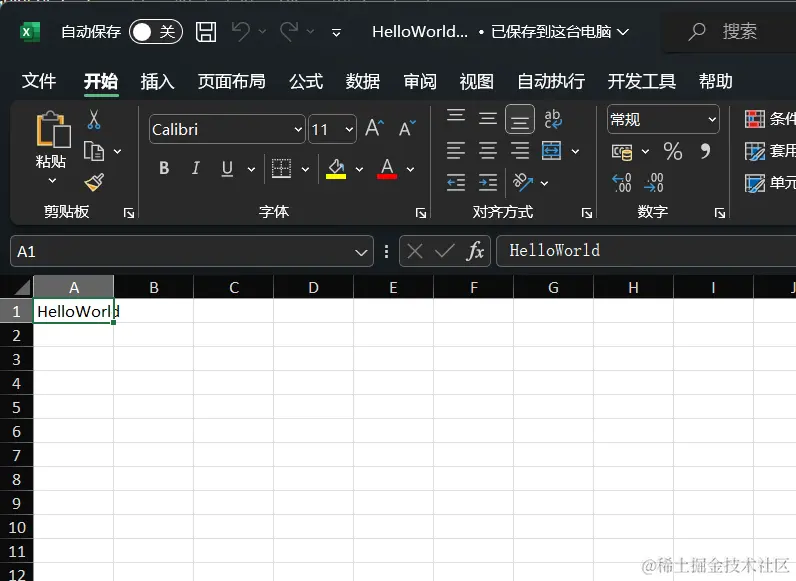Screen dimensions: 796x581
Task: Expand the Name Box dropdown arrow
Action: [361, 252]
